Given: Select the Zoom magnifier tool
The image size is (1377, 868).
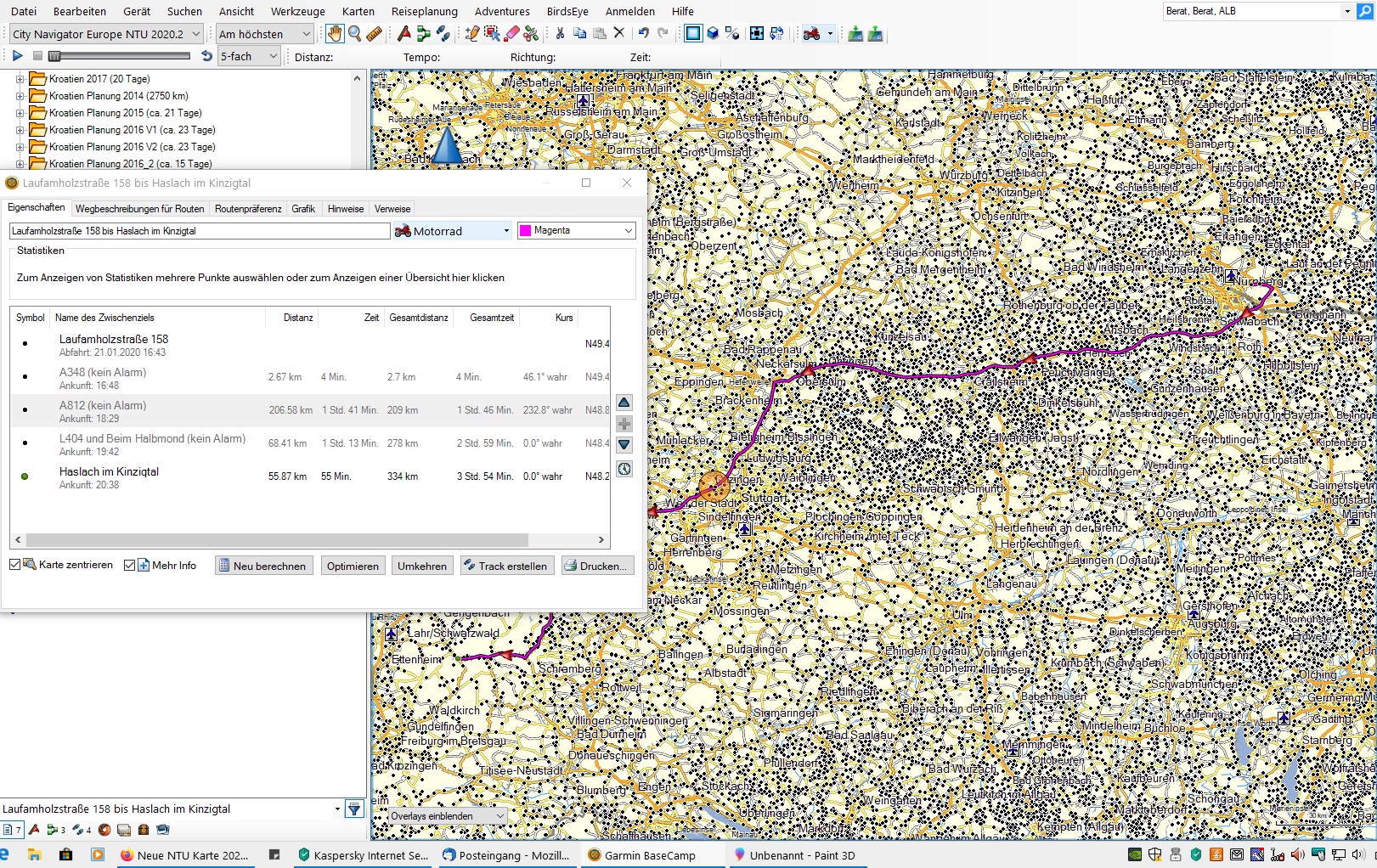Looking at the screenshot, I should click(354, 34).
